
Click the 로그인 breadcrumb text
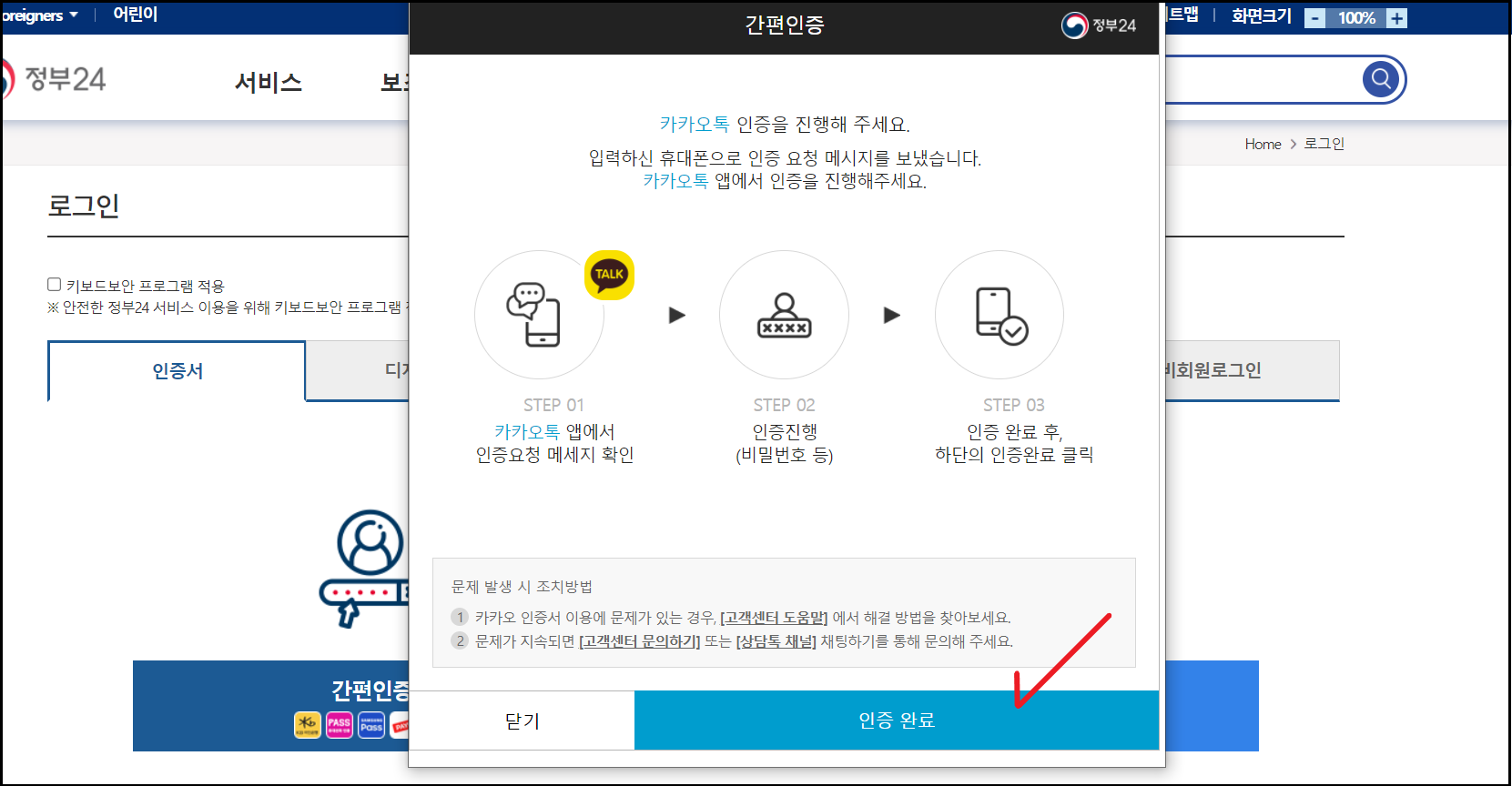point(1324,144)
